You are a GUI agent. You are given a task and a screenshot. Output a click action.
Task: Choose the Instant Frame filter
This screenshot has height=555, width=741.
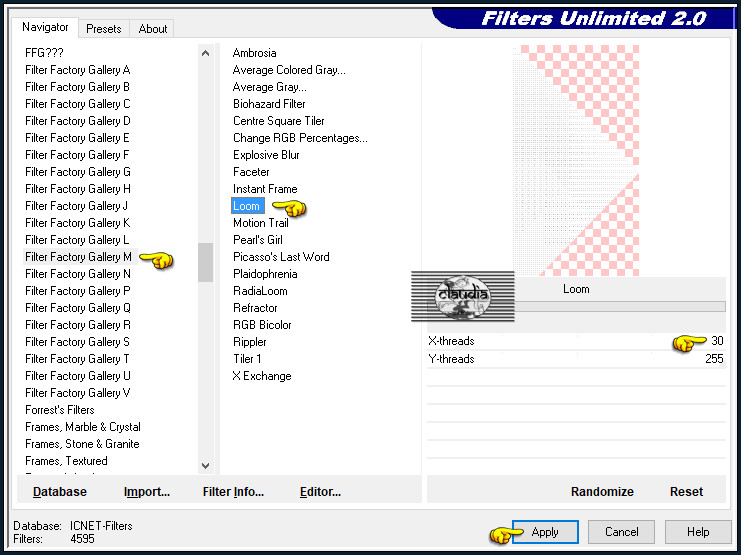[x=265, y=189]
